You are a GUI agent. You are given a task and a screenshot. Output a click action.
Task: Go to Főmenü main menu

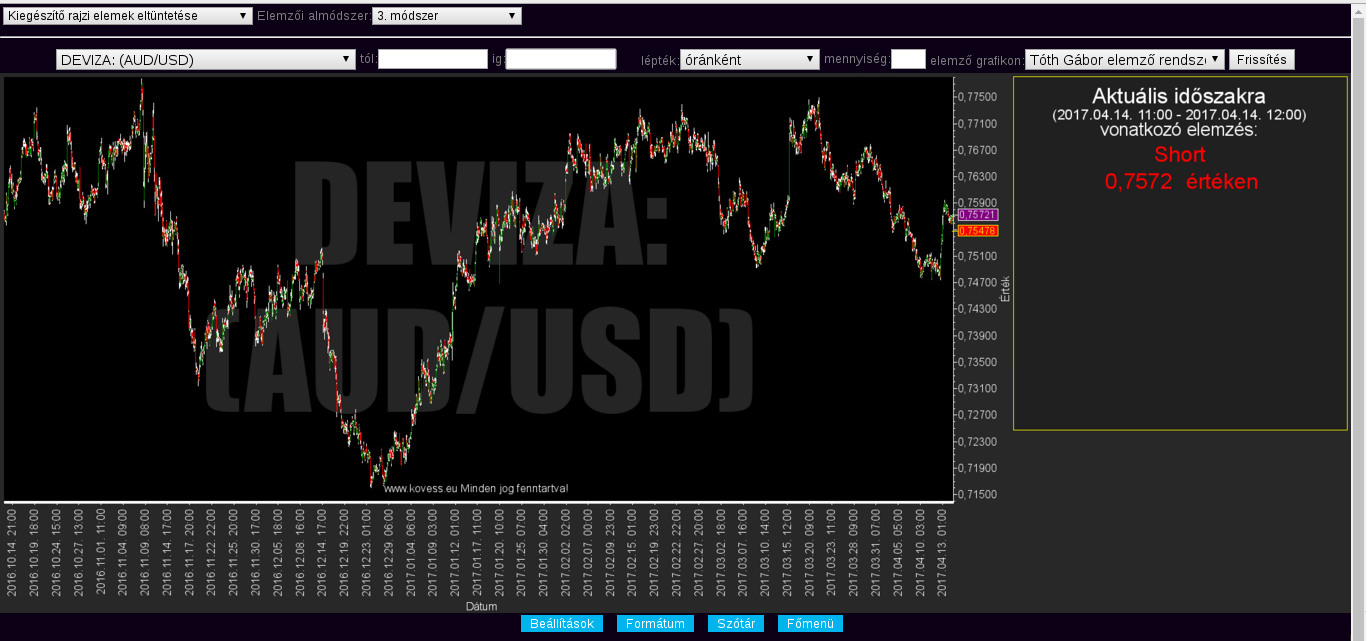click(810, 624)
